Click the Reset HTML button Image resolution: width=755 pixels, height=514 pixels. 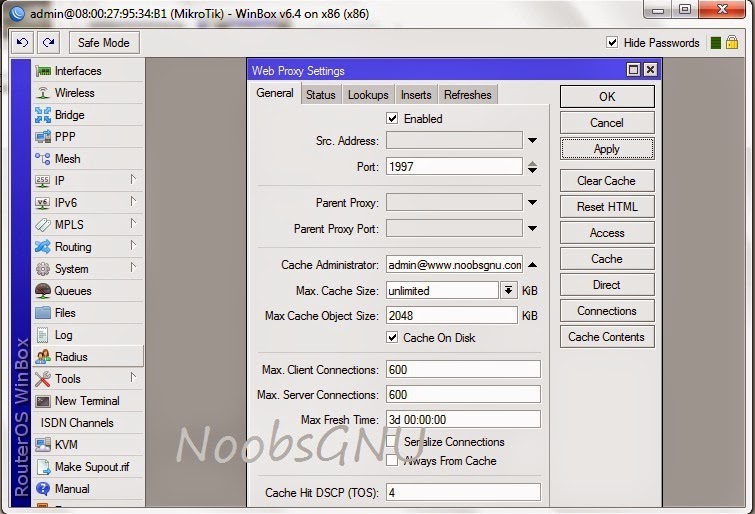pyautogui.click(x=607, y=207)
